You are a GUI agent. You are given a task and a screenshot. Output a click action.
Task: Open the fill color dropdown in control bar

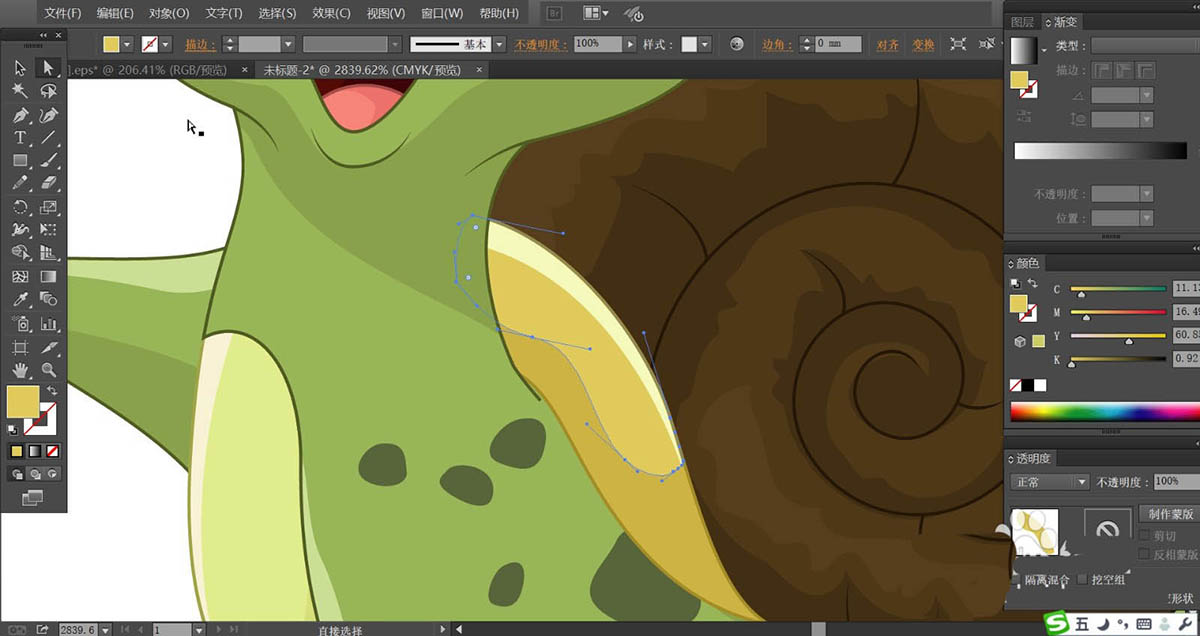pyautogui.click(x=127, y=44)
